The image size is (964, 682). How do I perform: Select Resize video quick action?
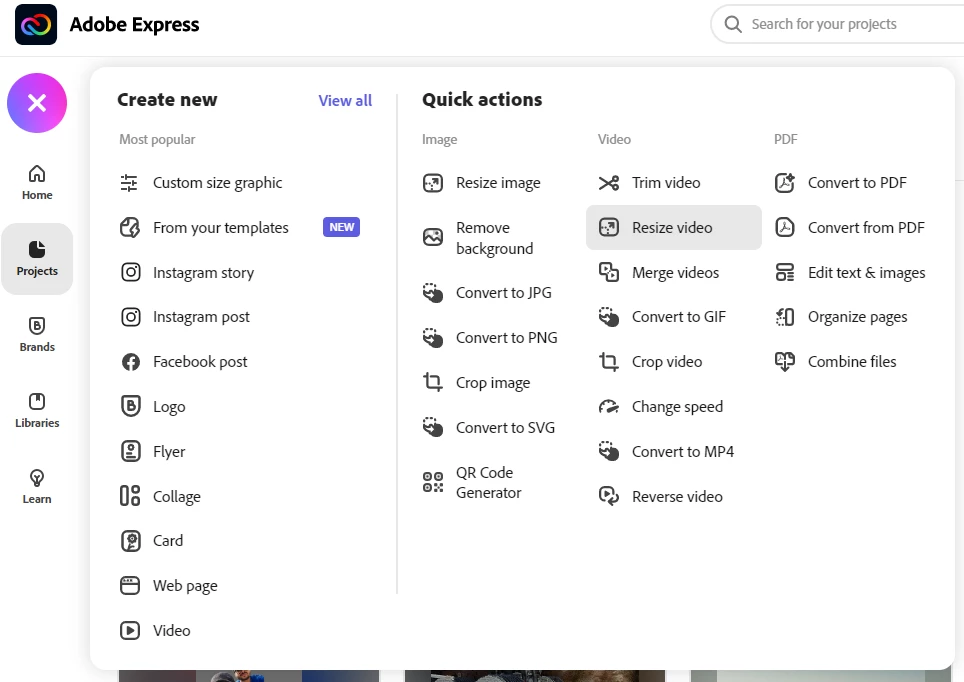[672, 228]
